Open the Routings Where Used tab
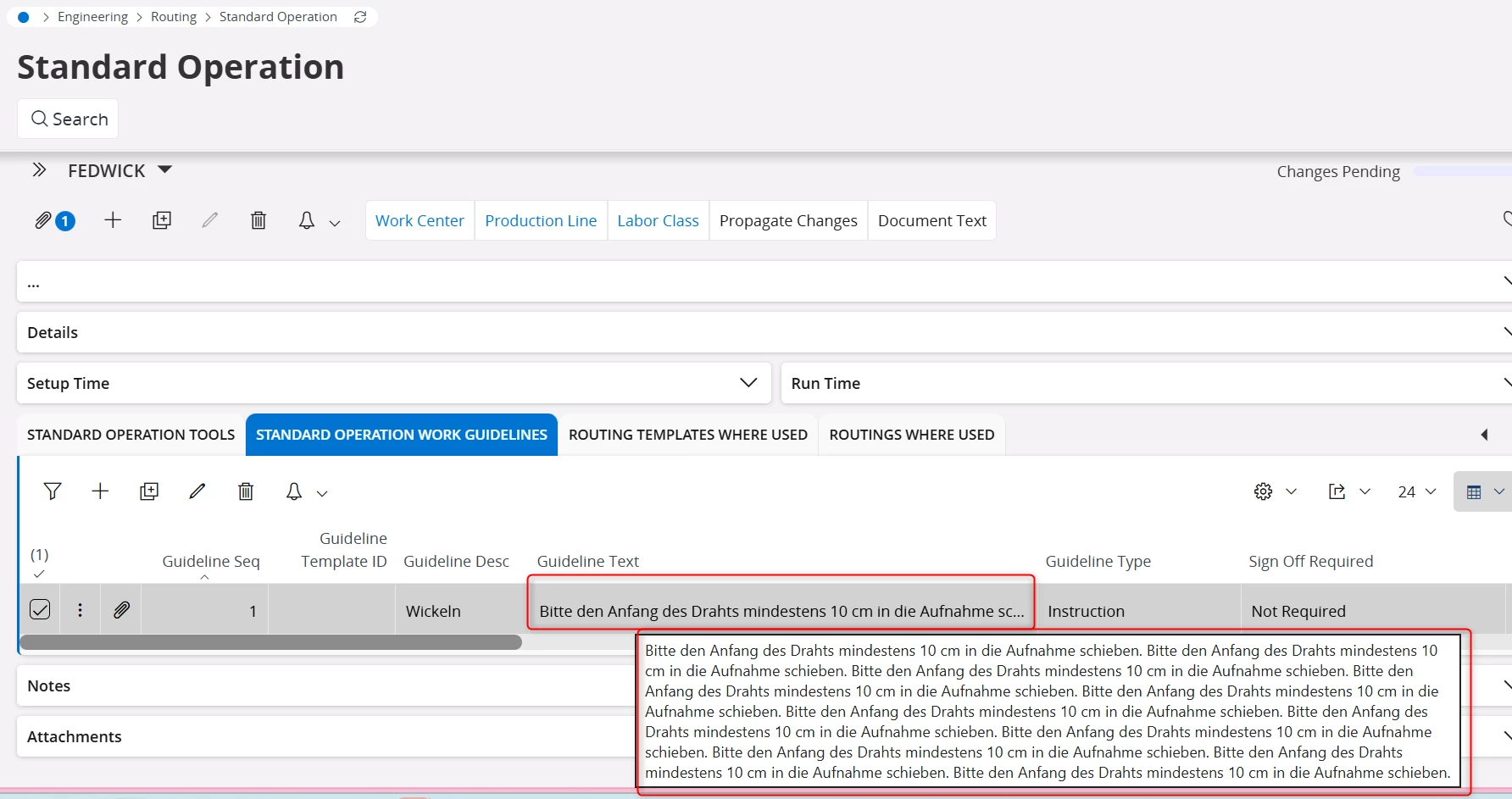The height and width of the screenshot is (799, 1512). (911, 435)
